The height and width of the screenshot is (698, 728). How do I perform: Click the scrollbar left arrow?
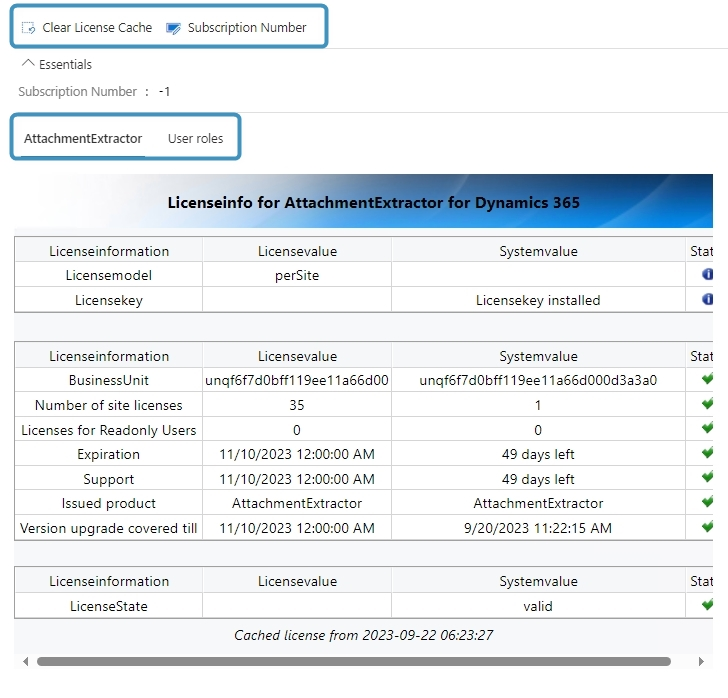[x=26, y=661]
